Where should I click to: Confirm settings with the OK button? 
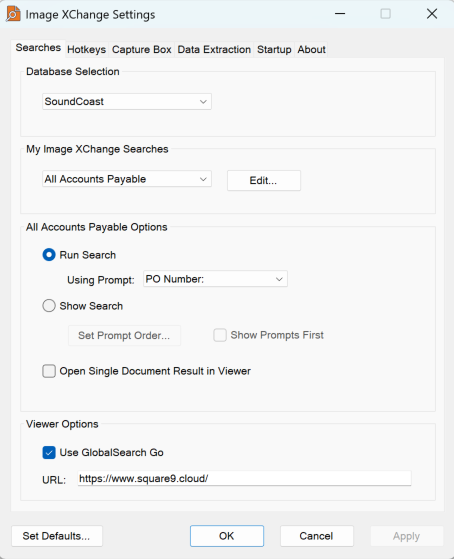point(227,536)
